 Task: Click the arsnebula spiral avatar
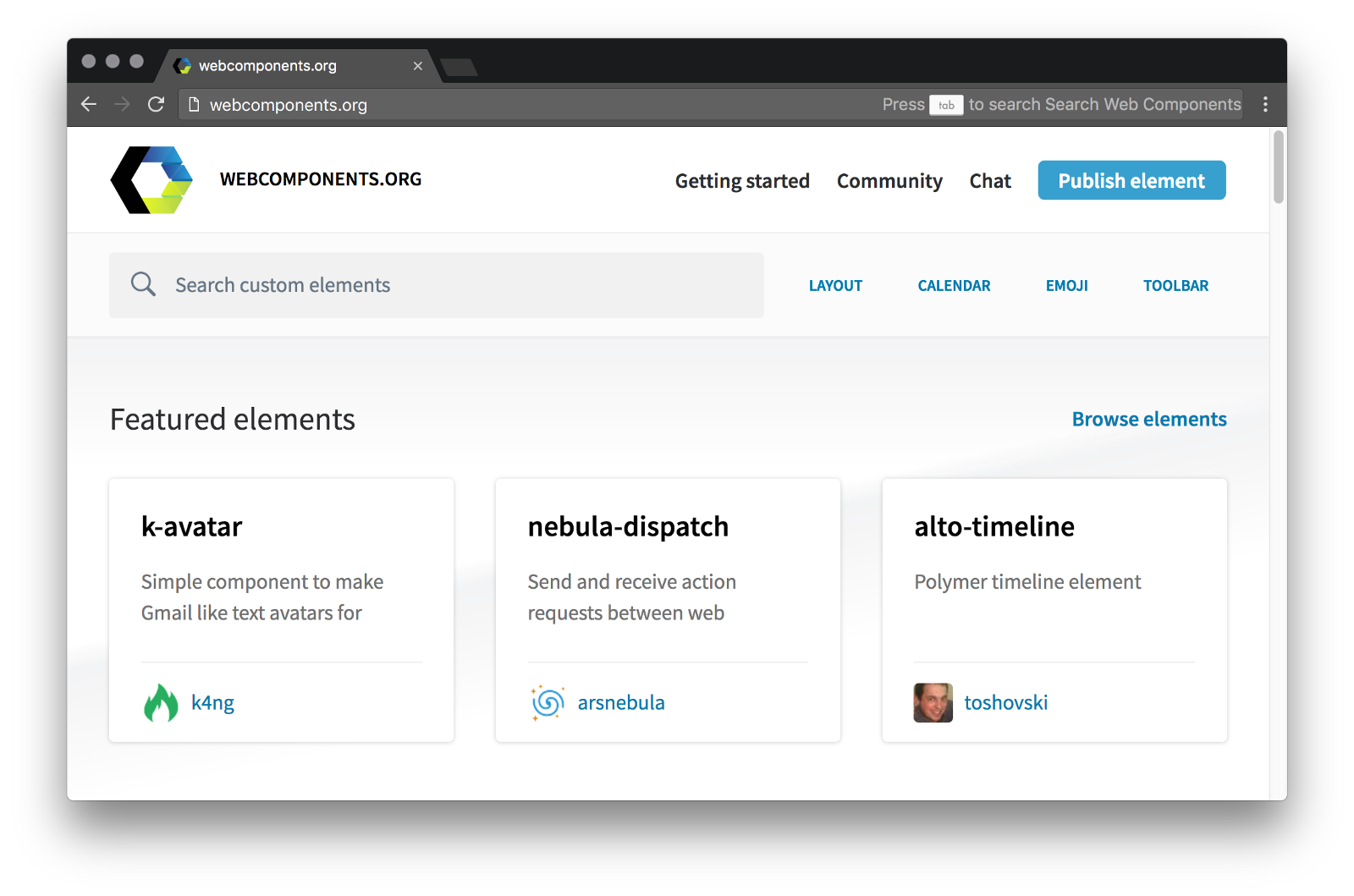tap(548, 702)
